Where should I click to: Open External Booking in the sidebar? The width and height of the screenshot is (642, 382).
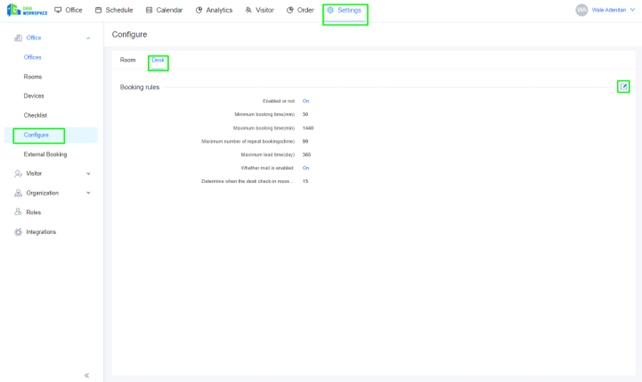click(x=45, y=154)
